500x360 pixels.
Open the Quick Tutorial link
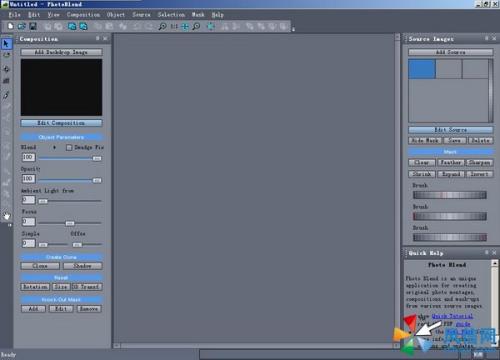[x=452, y=316]
